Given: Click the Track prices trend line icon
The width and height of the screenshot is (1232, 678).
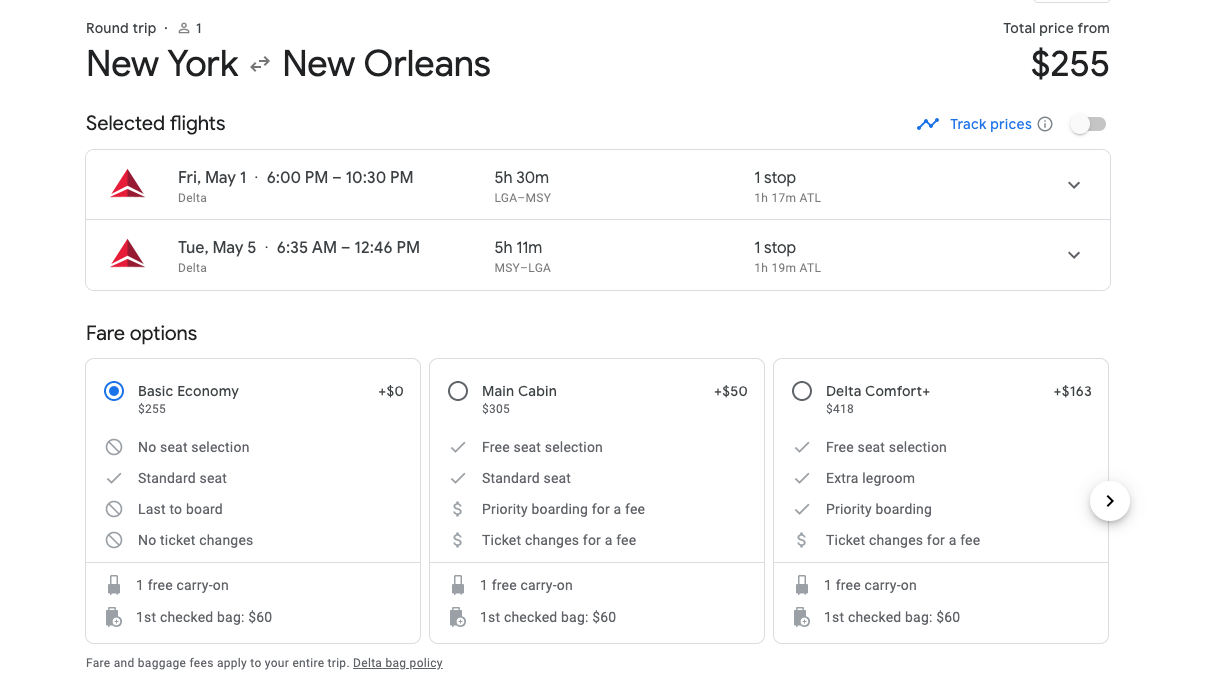Looking at the screenshot, I should click(928, 124).
